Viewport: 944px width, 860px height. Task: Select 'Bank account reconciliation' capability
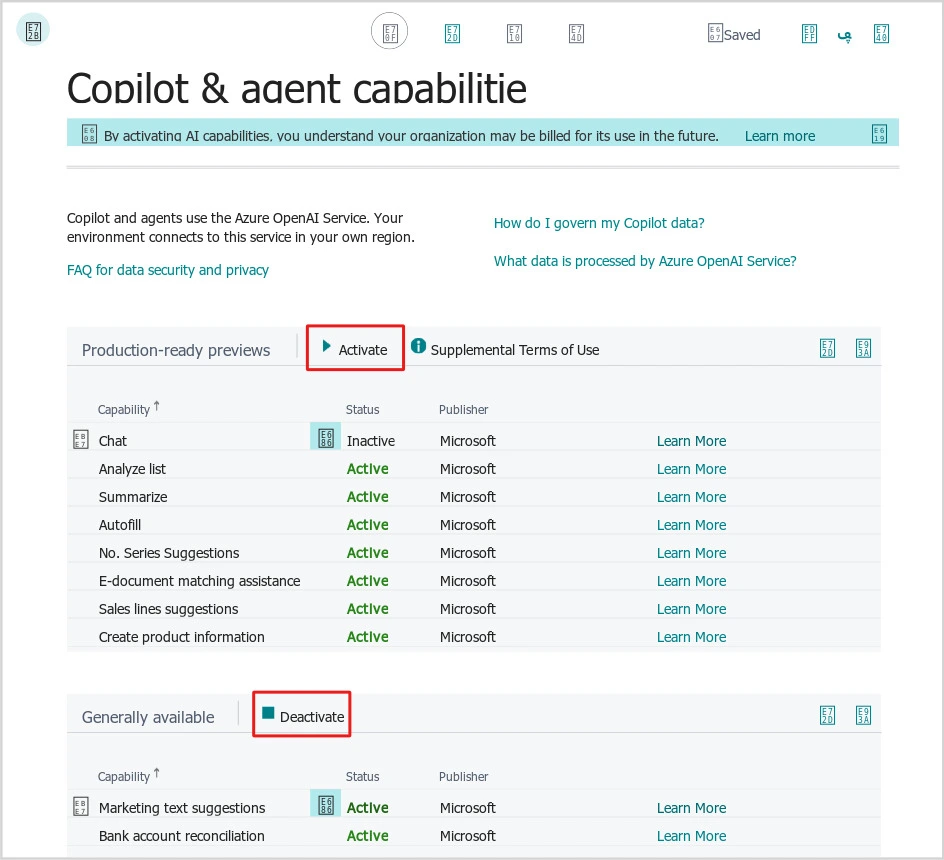(x=181, y=836)
